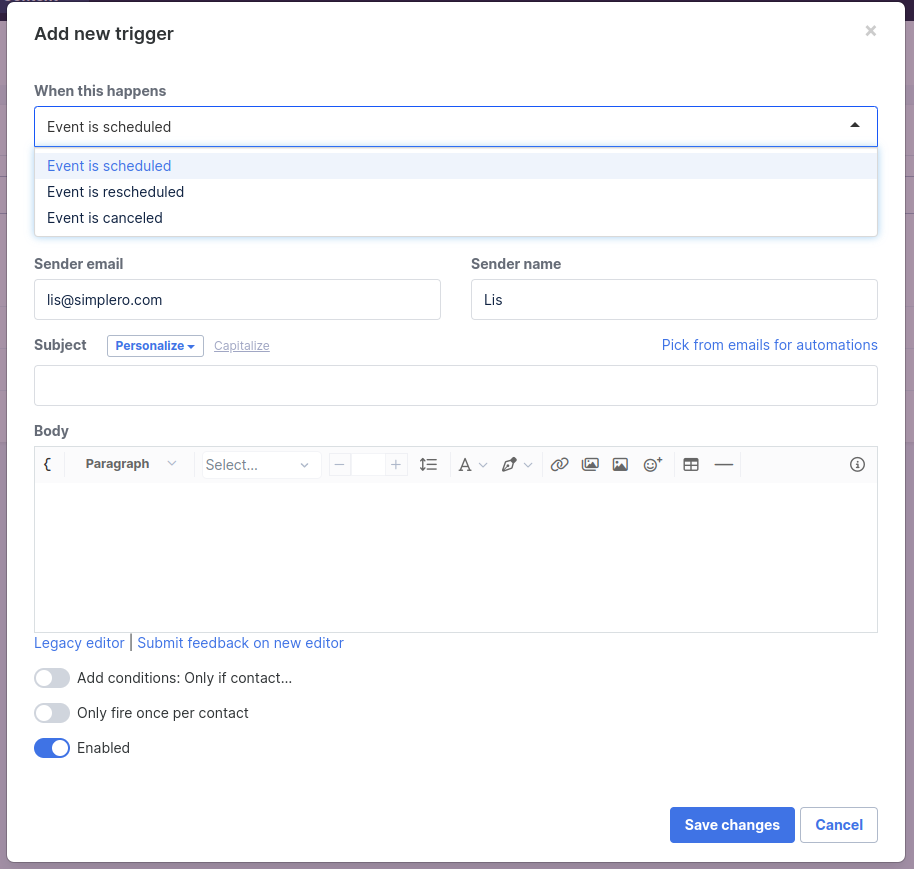Enable Only fire once per contact

(52, 713)
